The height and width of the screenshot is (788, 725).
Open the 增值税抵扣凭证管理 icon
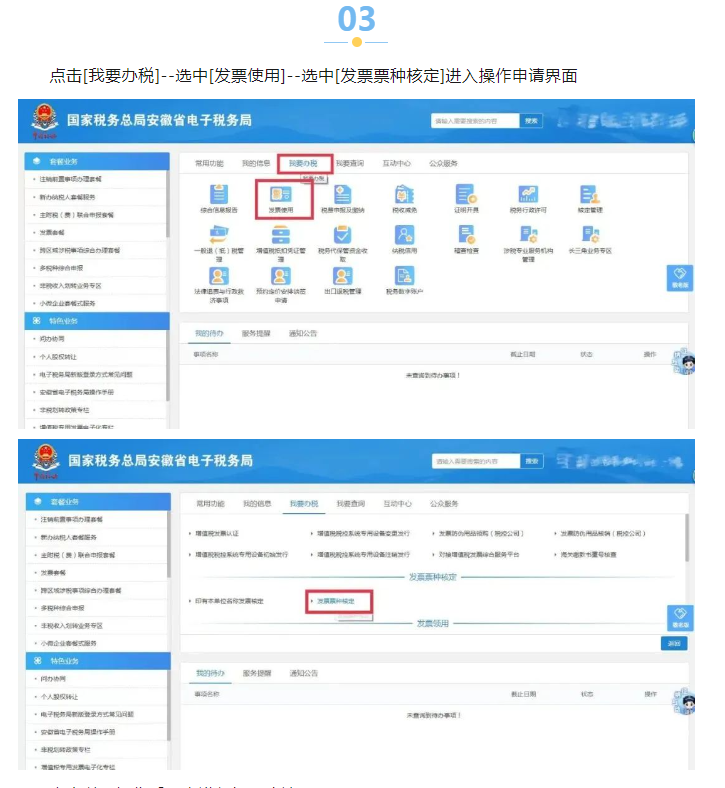[x=280, y=240]
